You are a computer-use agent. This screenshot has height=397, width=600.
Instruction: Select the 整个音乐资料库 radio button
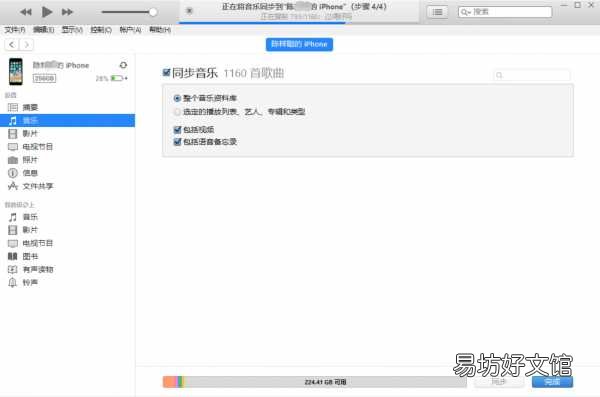(177, 98)
